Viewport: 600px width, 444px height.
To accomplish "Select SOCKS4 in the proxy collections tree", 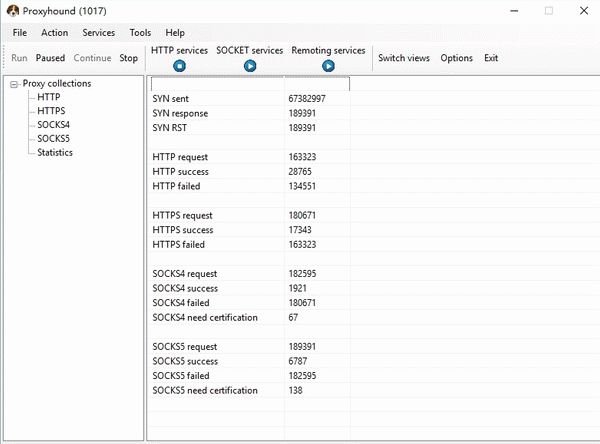I will click(54, 125).
